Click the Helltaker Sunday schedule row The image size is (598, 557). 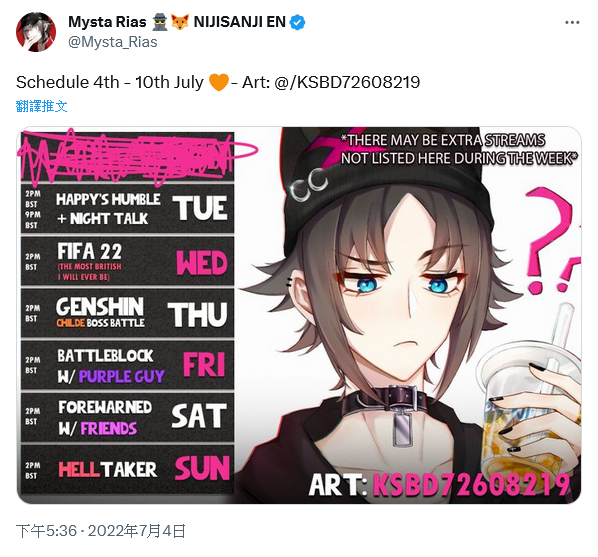(x=127, y=470)
